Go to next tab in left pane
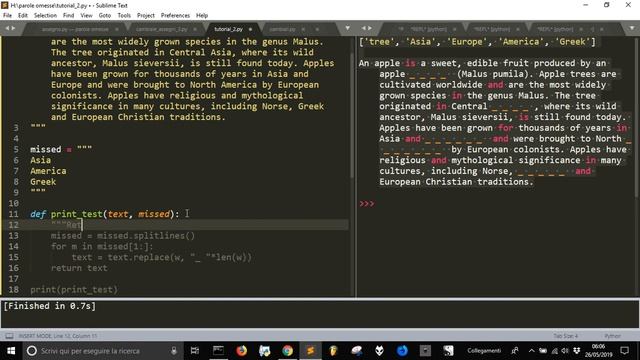Viewport: 640px width, 360px height. 13,28
